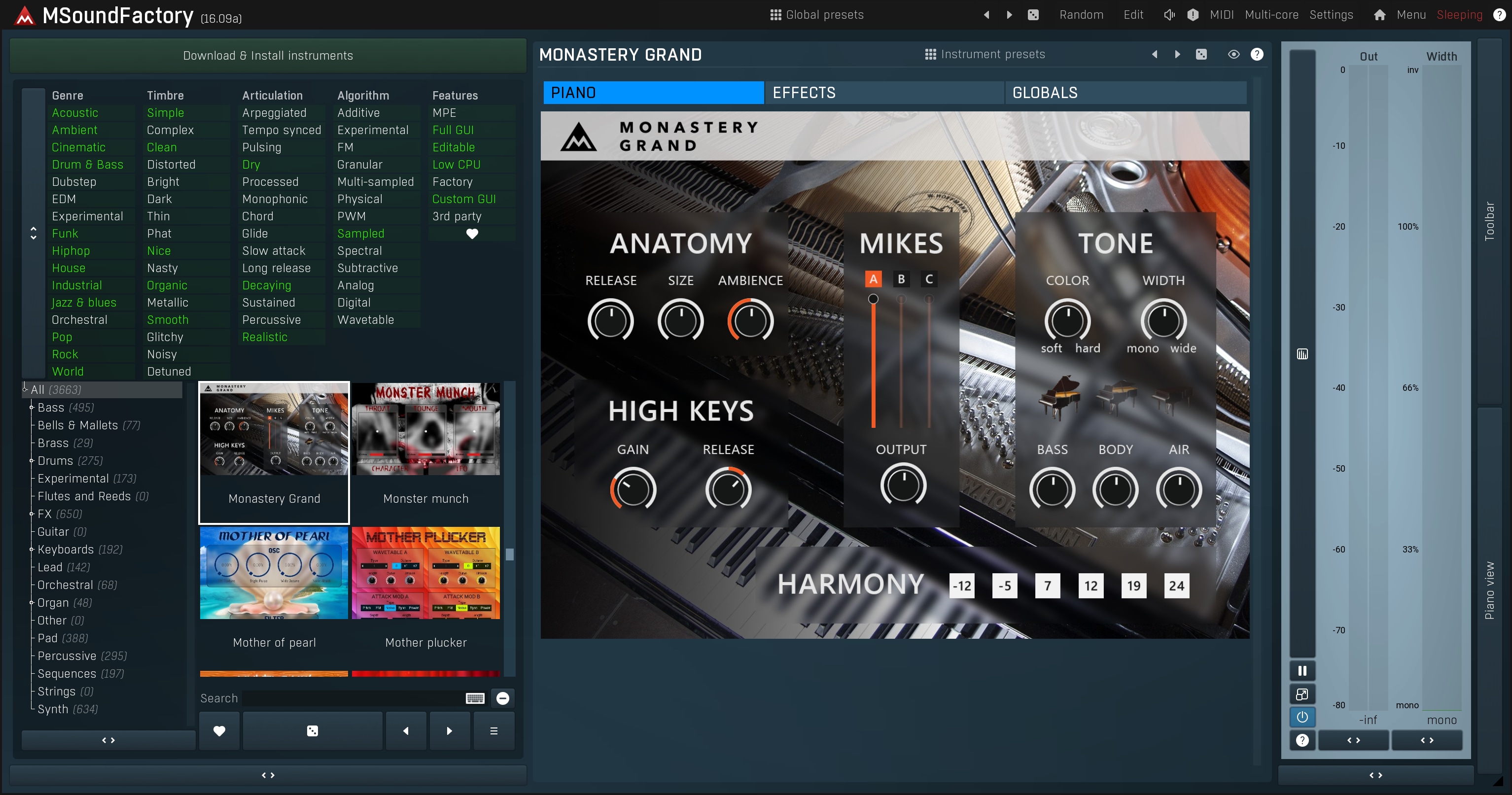Click the Multi-core button
The height and width of the screenshot is (795, 1512).
click(x=1271, y=15)
